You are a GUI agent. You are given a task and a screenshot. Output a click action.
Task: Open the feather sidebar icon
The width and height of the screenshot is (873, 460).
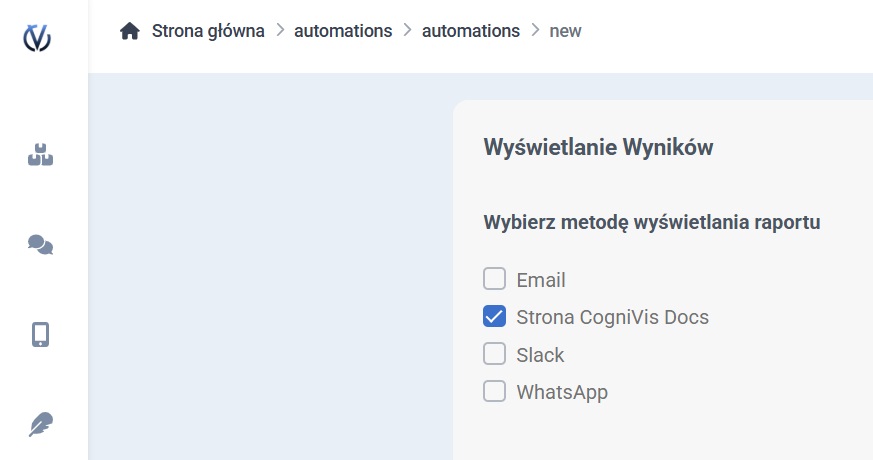[40, 425]
